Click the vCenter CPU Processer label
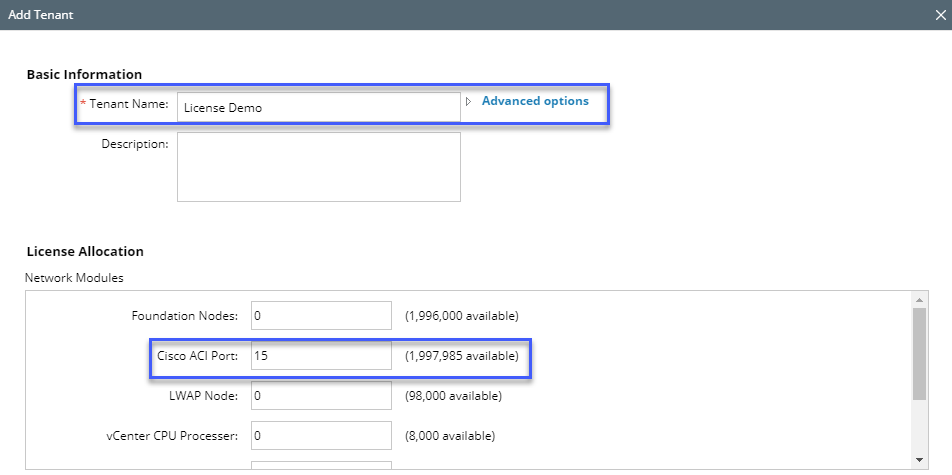The width and height of the screenshot is (952, 475). click(x=175, y=436)
